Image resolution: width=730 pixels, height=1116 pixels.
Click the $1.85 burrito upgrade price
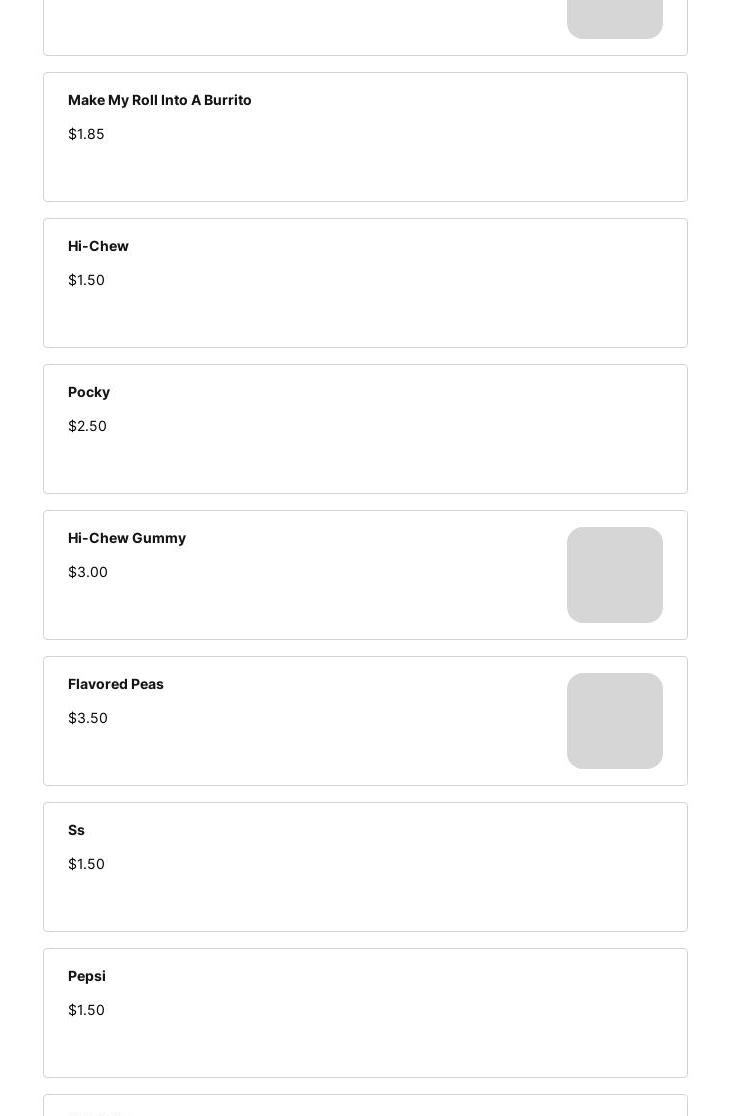point(86,134)
